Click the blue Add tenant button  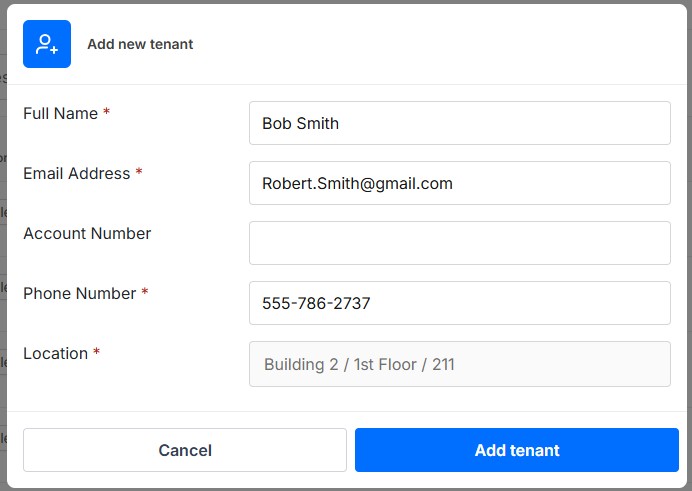516,450
